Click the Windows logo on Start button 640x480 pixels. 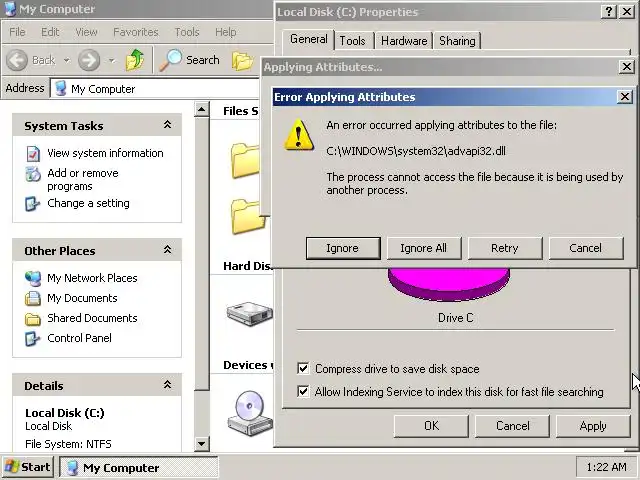pos(11,467)
